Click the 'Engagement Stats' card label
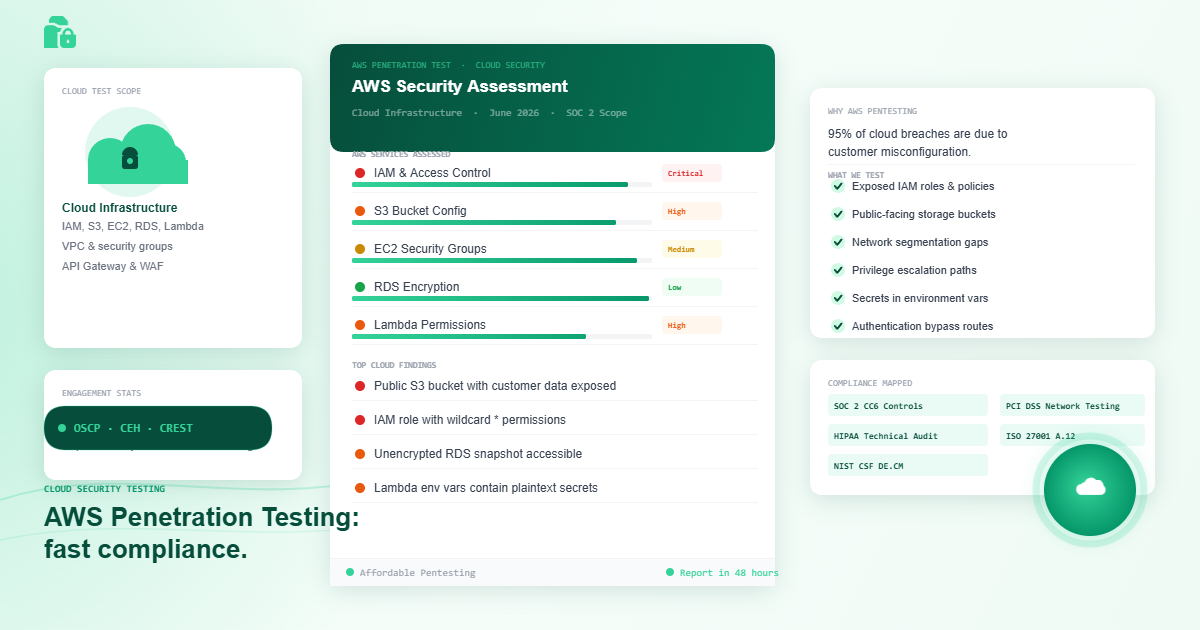1200x630 pixels. 102,393
